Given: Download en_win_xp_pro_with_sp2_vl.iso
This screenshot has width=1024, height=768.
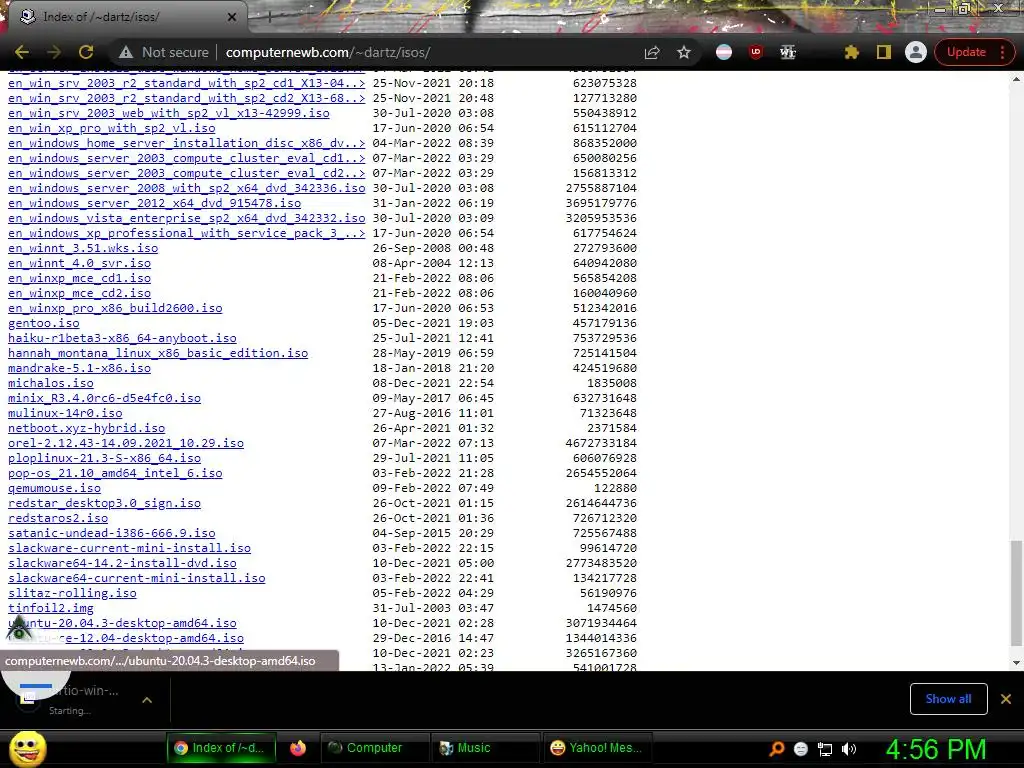Looking at the screenshot, I should (112, 128).
